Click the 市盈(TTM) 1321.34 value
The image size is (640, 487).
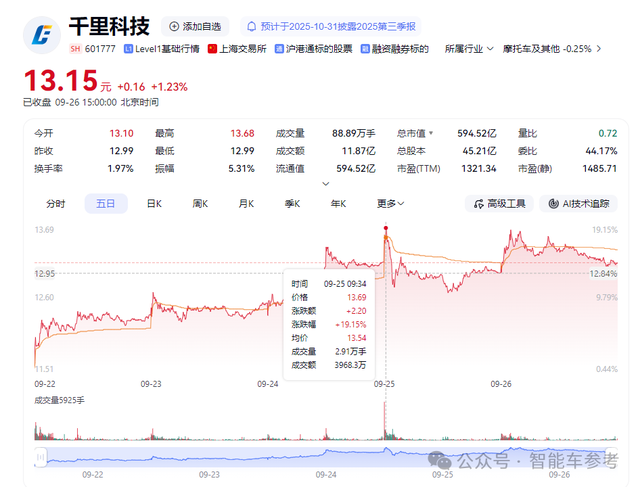click(479, 169)
